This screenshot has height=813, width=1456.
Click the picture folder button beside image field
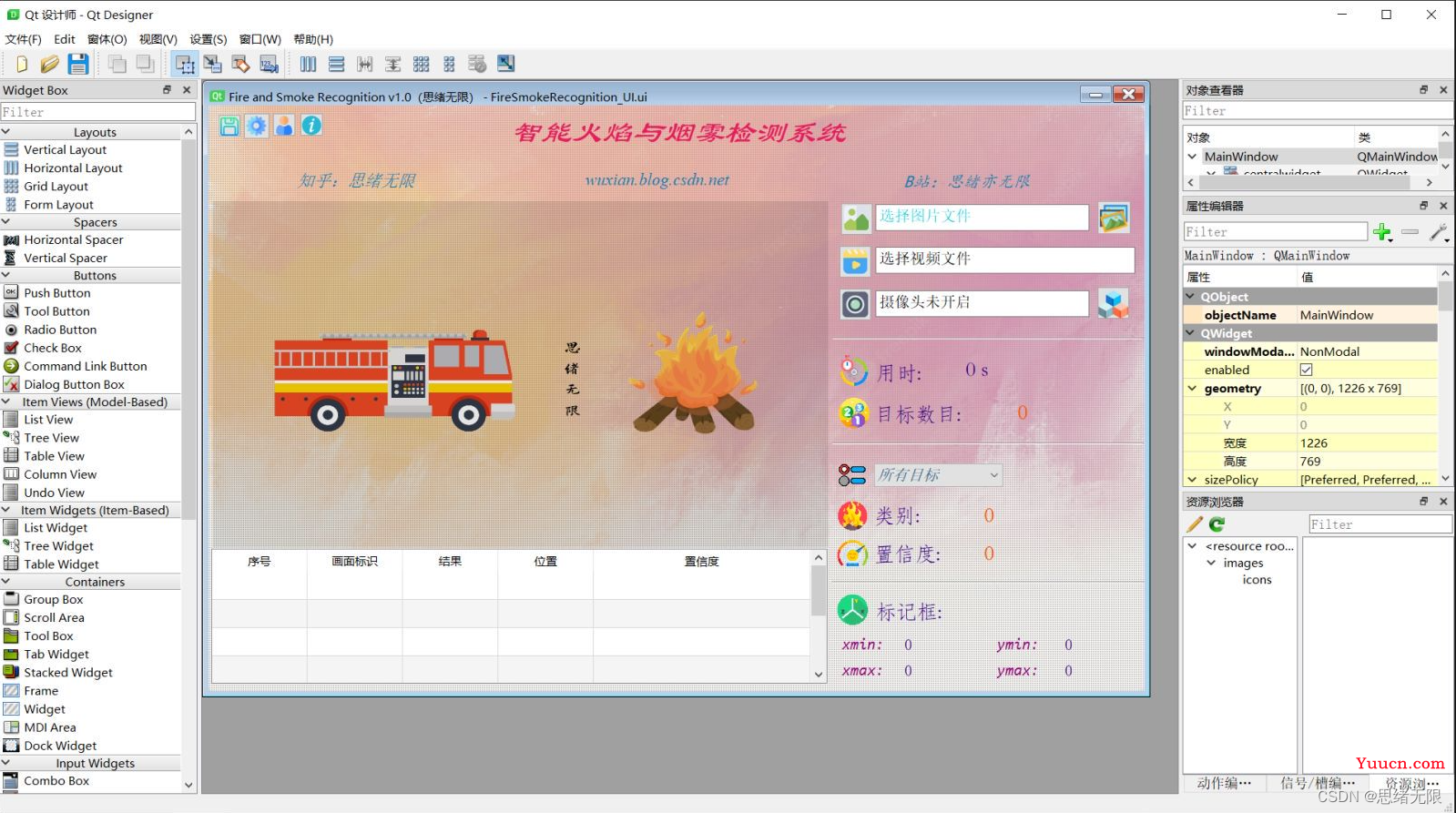[1114, 218]
